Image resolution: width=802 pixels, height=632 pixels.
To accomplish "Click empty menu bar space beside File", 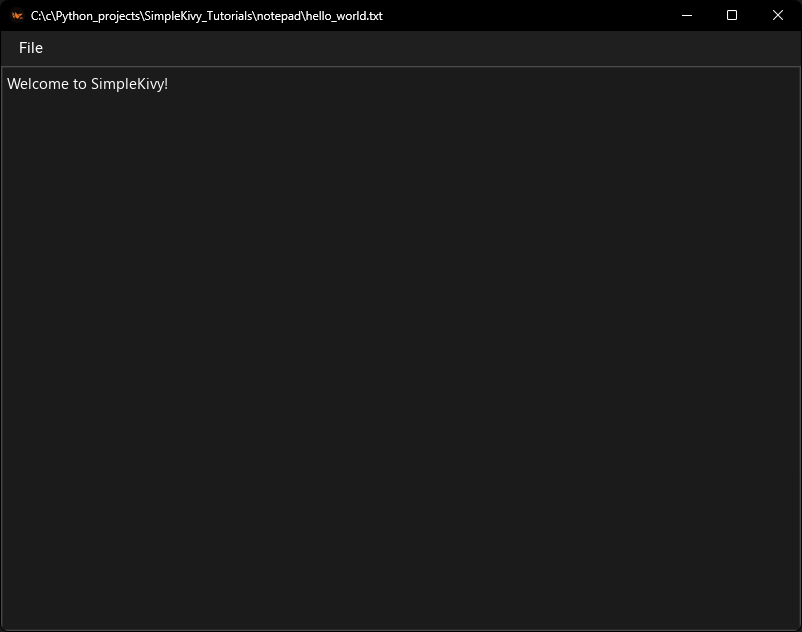I will (400, 48).
